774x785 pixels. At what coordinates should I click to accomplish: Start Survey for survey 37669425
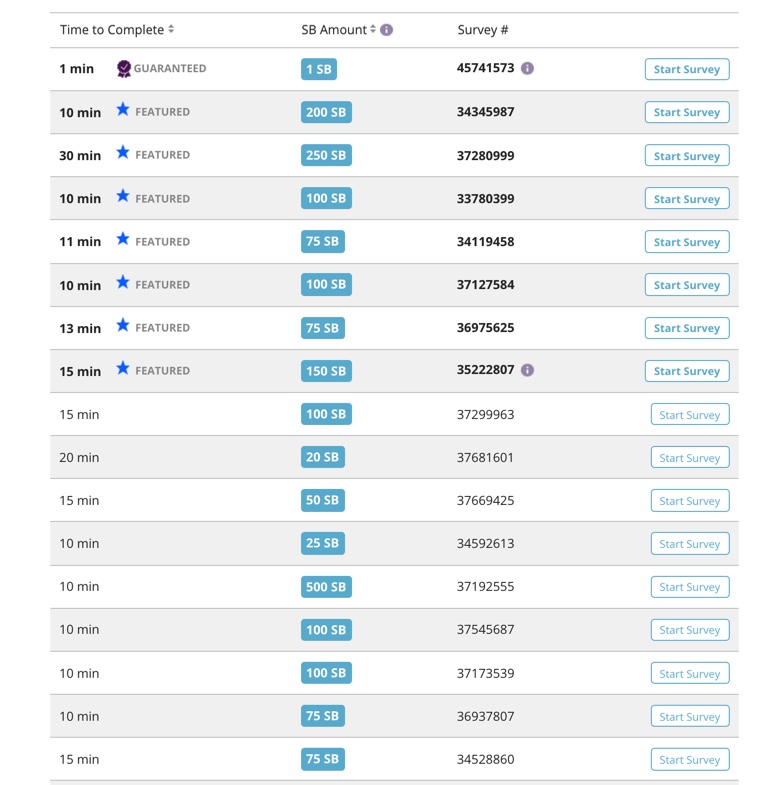tap(689, 501)
